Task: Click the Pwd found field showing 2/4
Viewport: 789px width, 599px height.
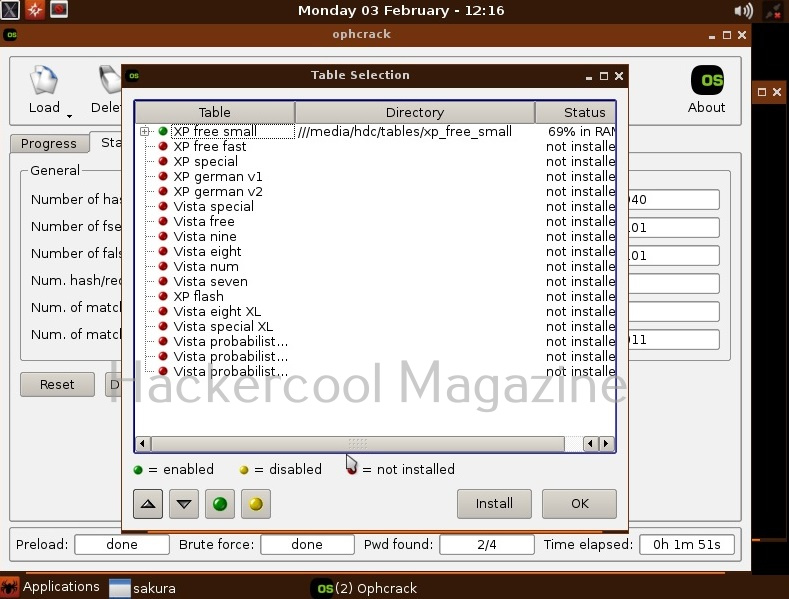Action: (487, 545)
